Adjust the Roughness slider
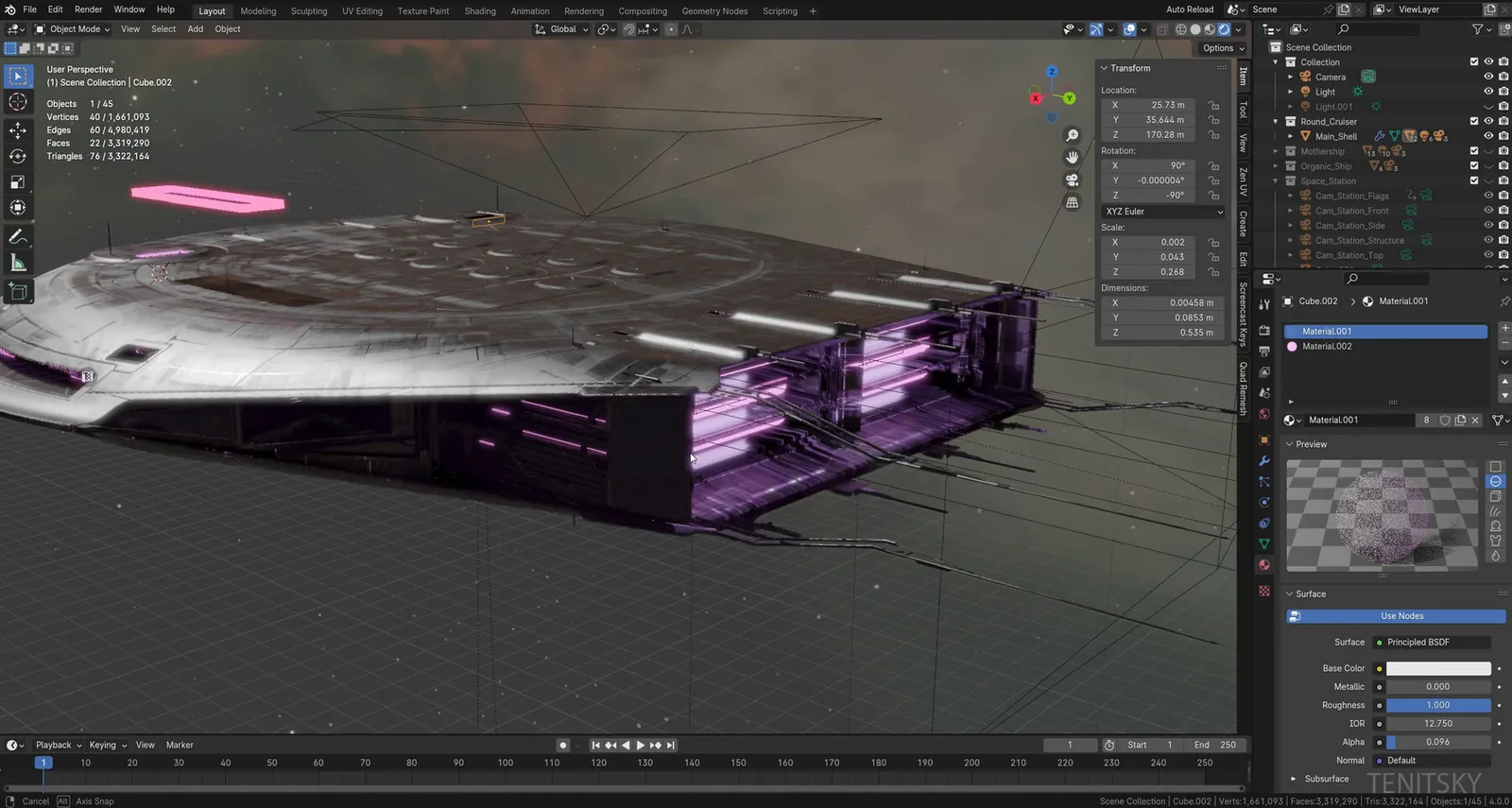Viewport: 1512px width, 808px height. 1438,705
